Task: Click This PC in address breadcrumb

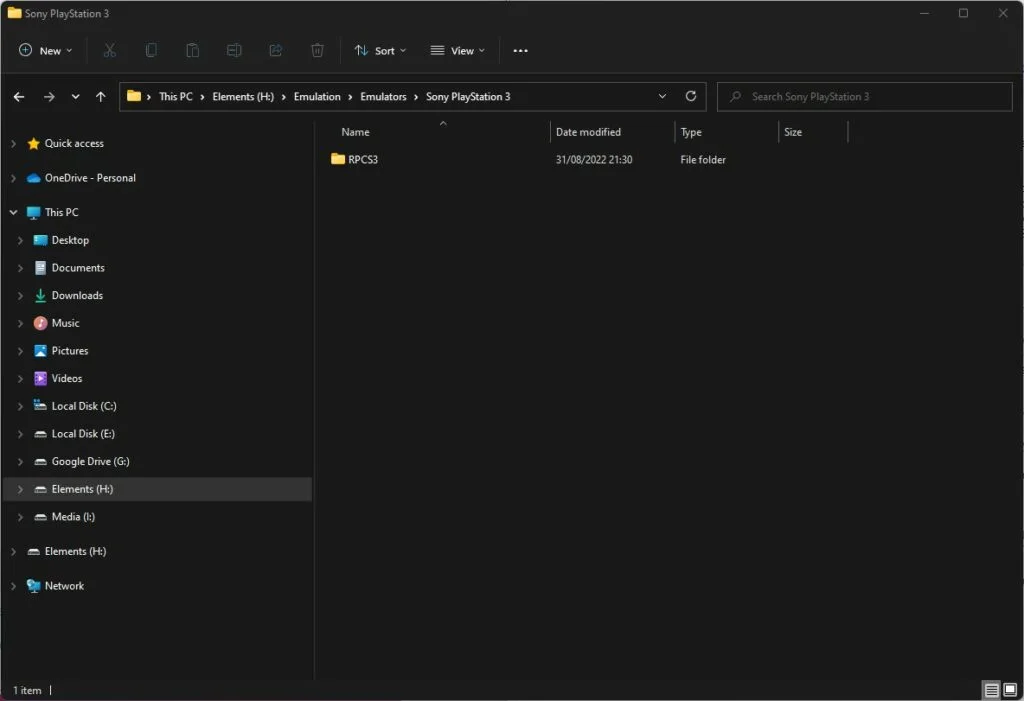Action: coord(176,97)
